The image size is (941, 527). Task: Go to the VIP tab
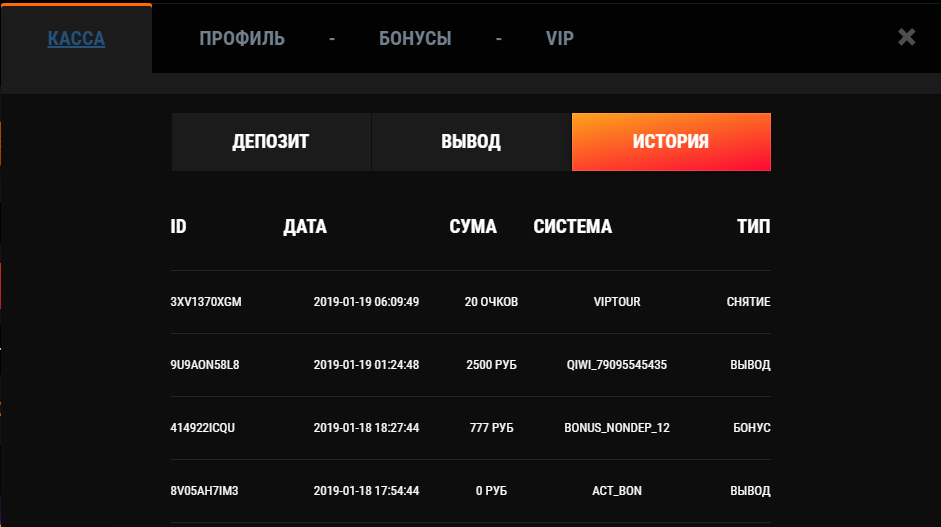coord(560,39)
